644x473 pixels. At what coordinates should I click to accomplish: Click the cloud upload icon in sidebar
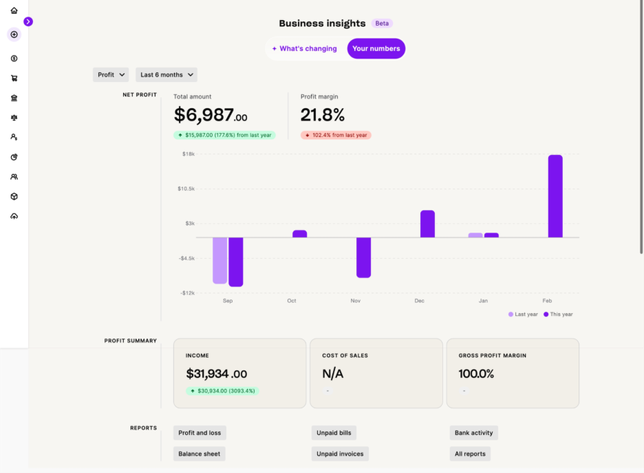14,216
